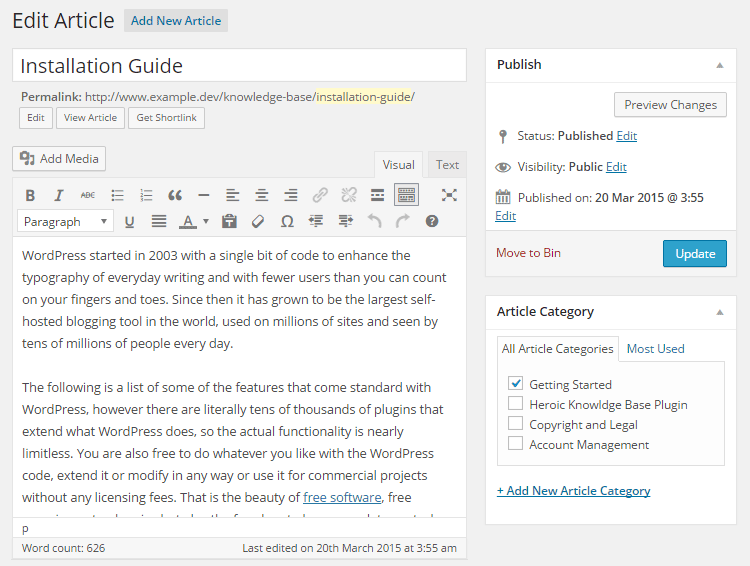Check the Copyright and Legal category
750x566 pixels.
[516, 423]
